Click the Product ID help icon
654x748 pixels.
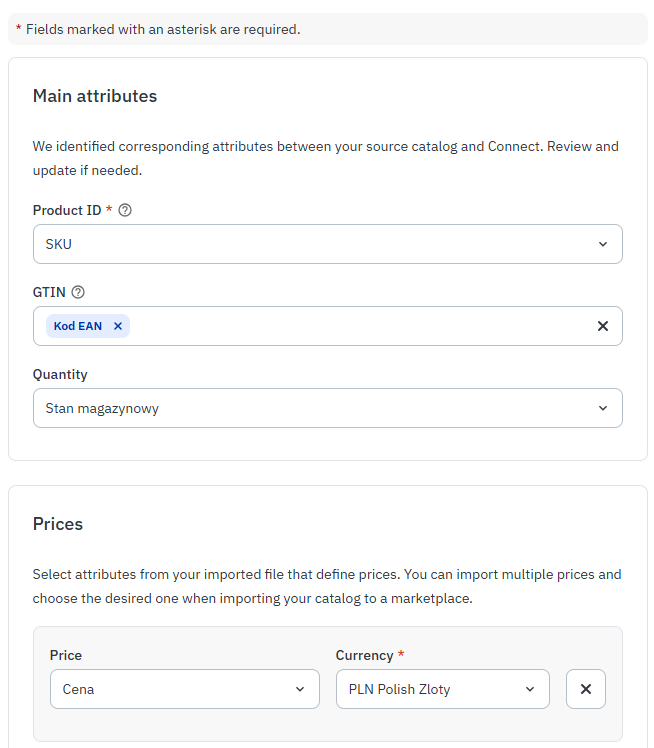125,211
